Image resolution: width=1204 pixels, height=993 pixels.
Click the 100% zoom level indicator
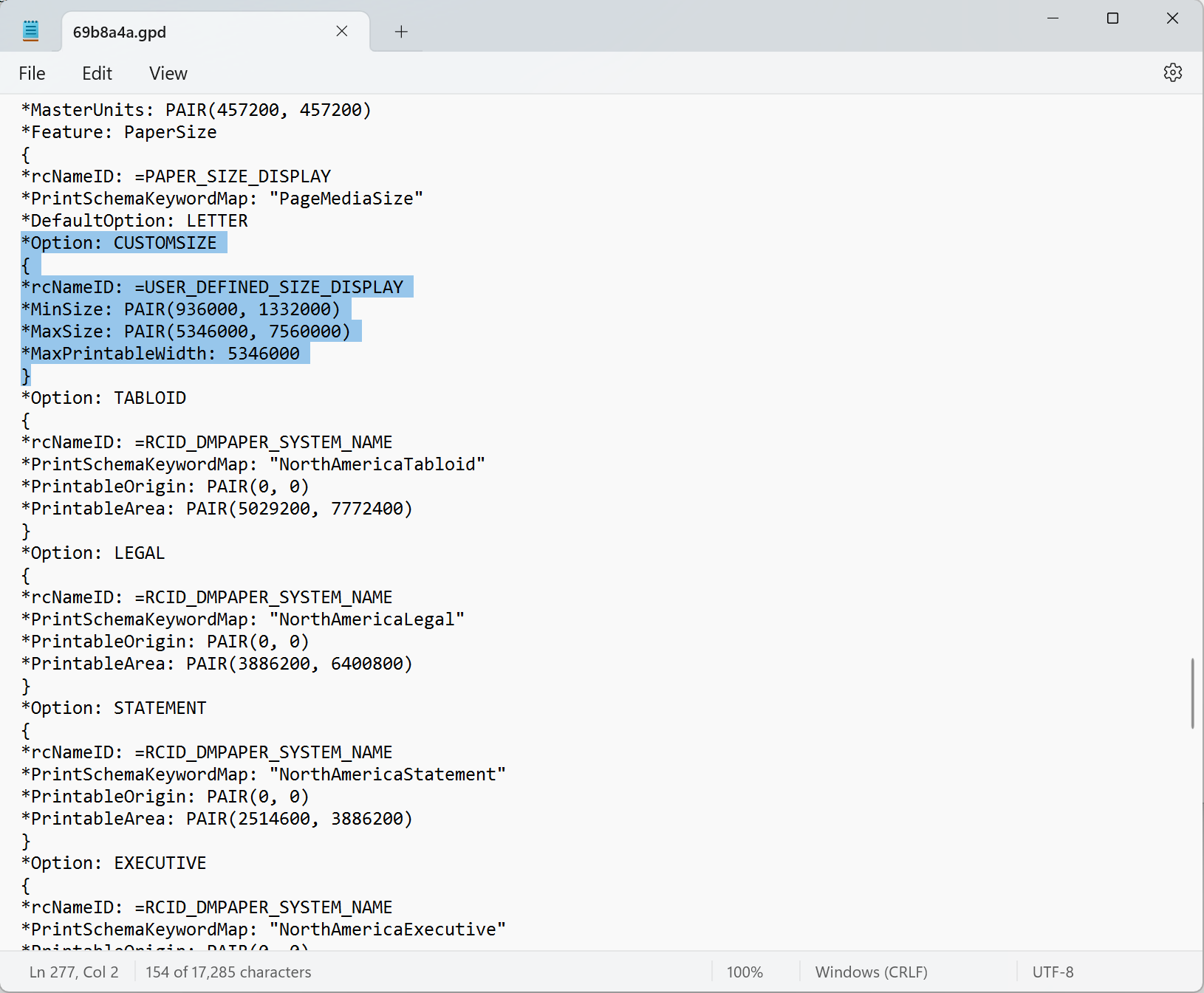tap(744, 972)
